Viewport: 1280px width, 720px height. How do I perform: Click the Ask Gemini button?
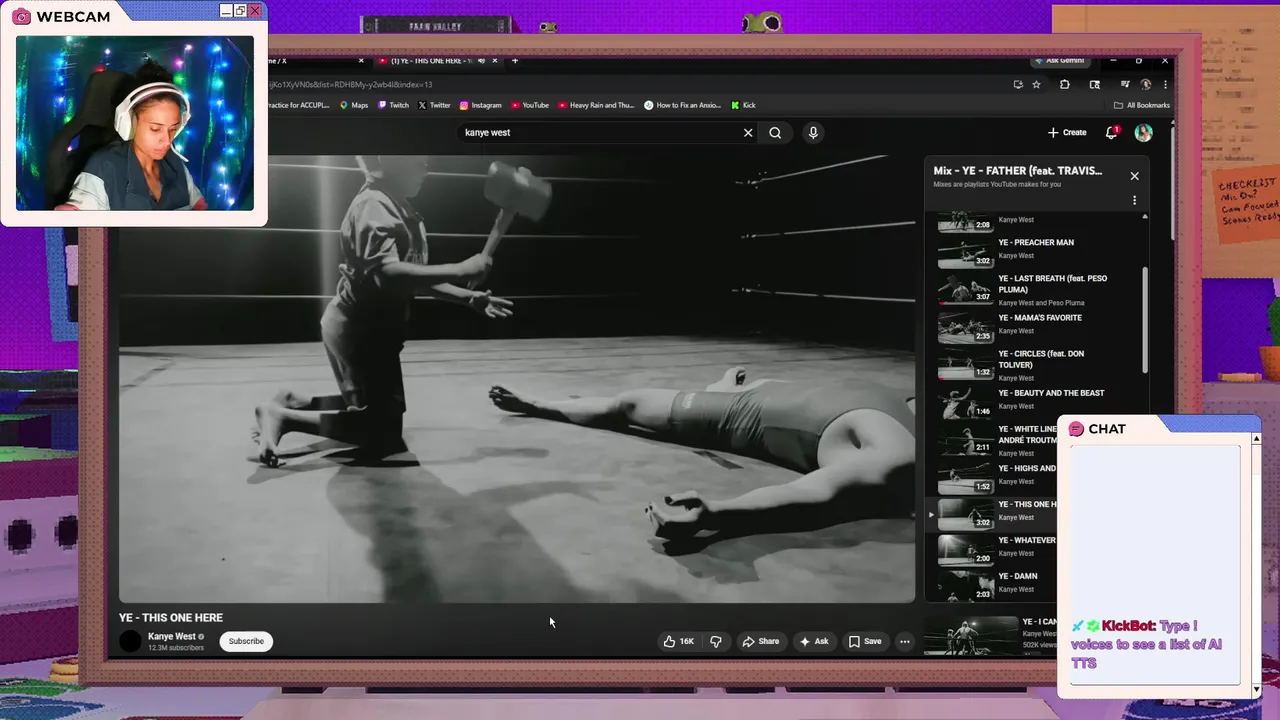coord(1058,61)
